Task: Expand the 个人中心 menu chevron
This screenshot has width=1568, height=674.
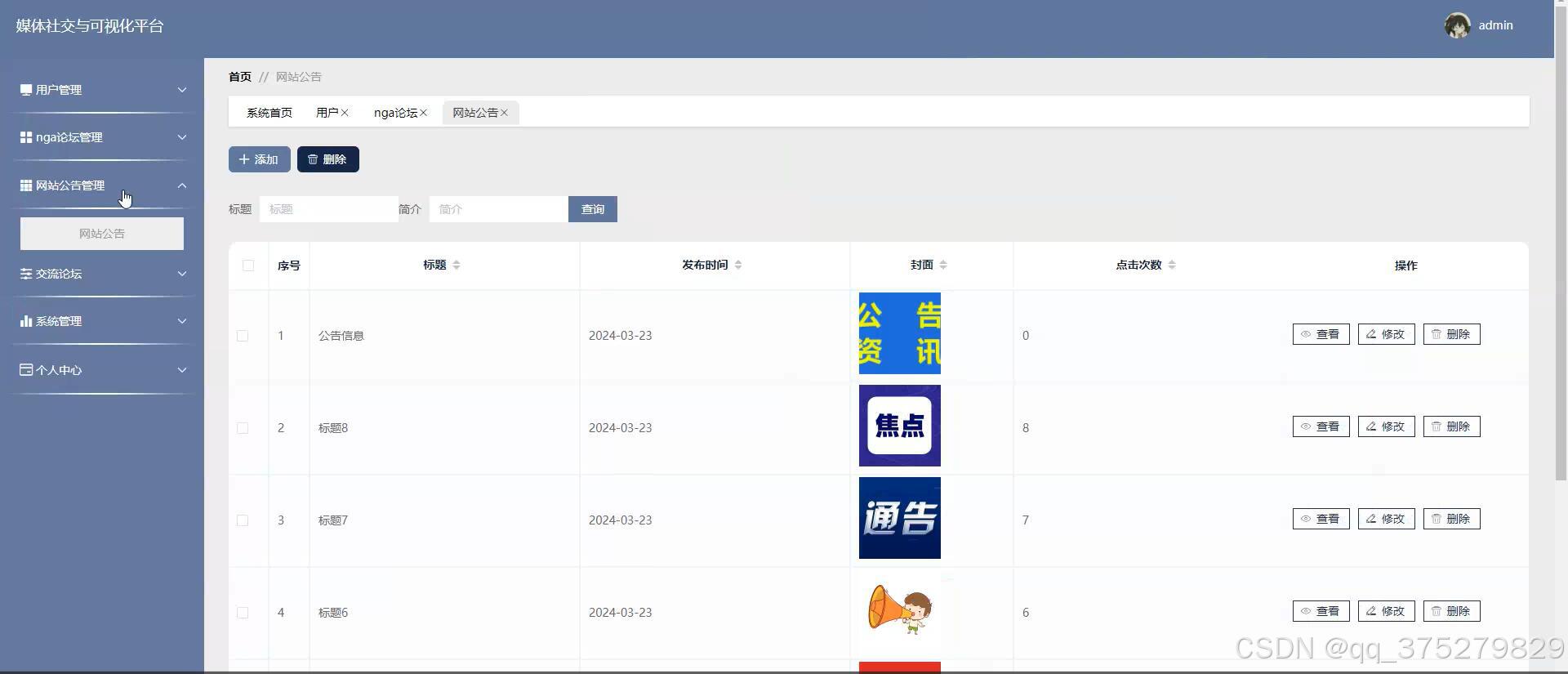Action: coord(182,370)
